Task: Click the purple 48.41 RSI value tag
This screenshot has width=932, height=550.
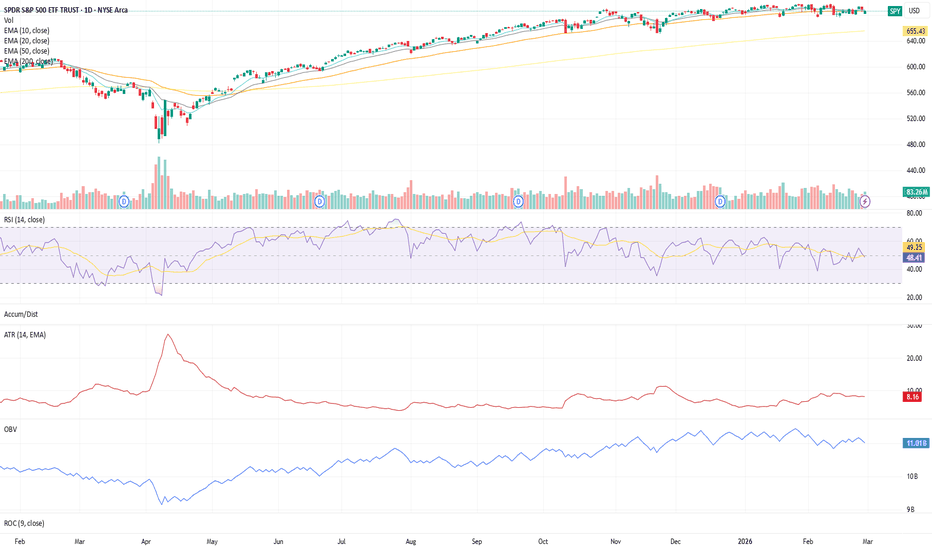Action: (914, 257)
